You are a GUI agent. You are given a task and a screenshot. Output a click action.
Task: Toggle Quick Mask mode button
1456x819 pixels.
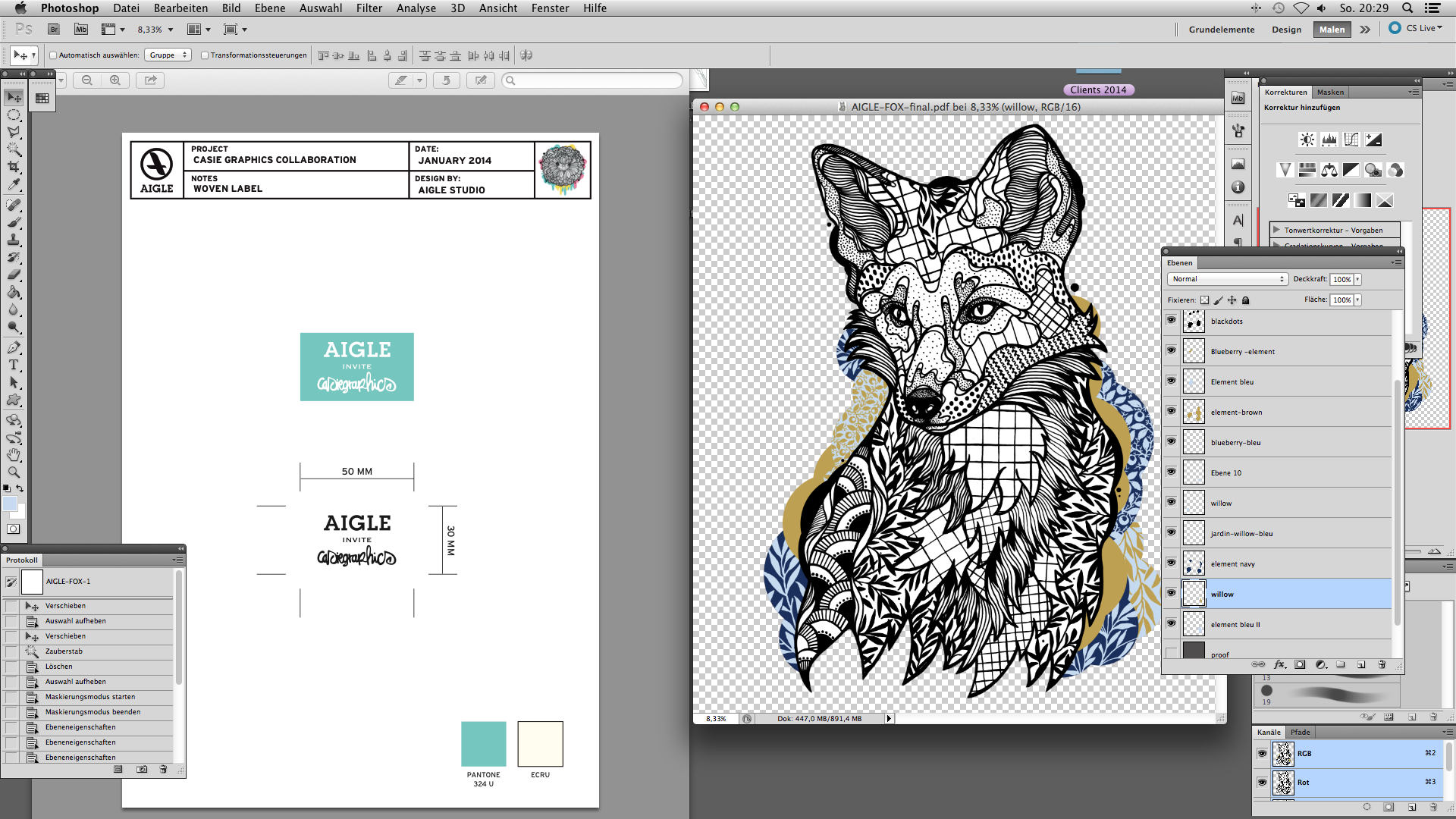(14, 529)
